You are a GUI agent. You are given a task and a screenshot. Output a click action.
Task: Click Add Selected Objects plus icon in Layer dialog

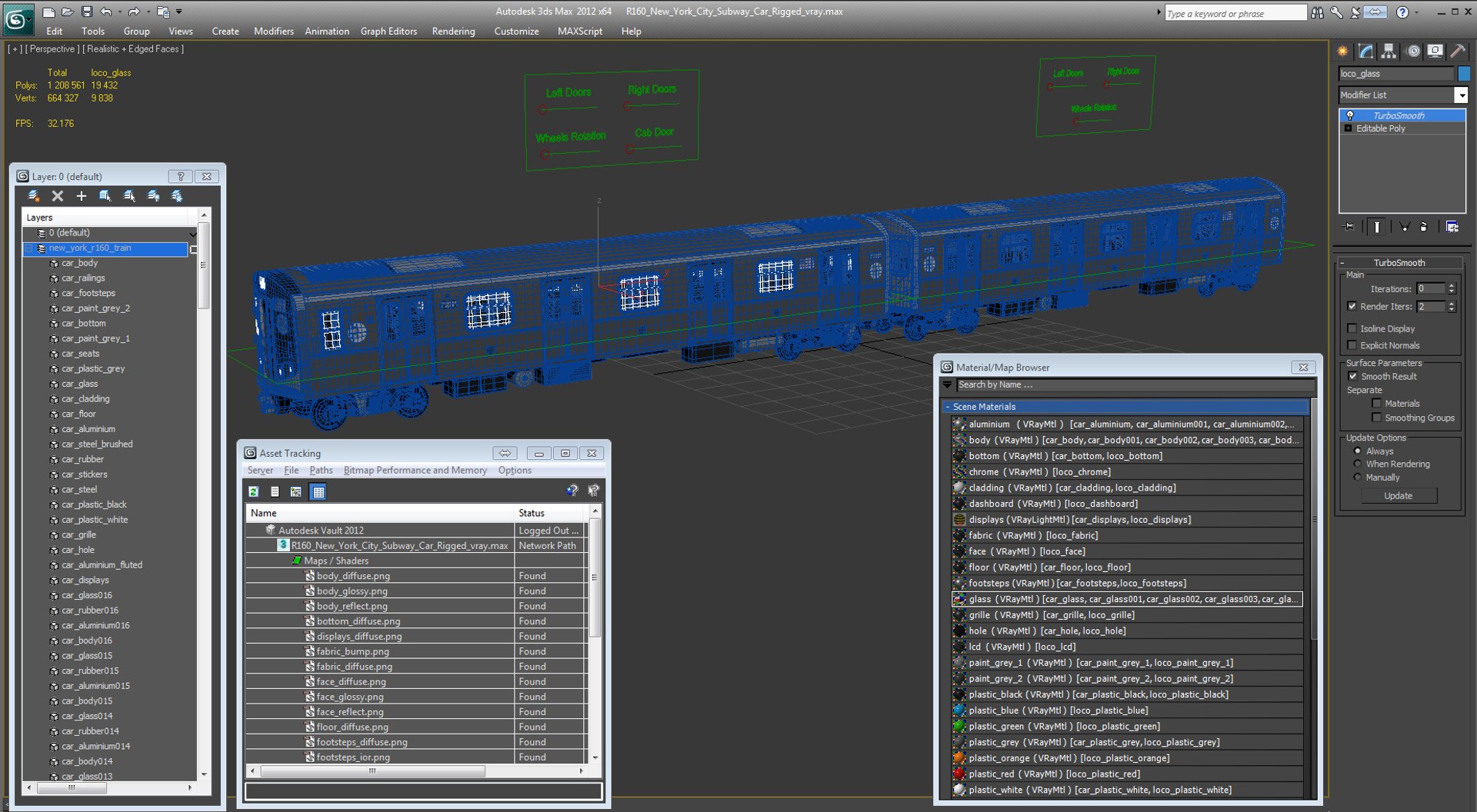coord(81,196)
